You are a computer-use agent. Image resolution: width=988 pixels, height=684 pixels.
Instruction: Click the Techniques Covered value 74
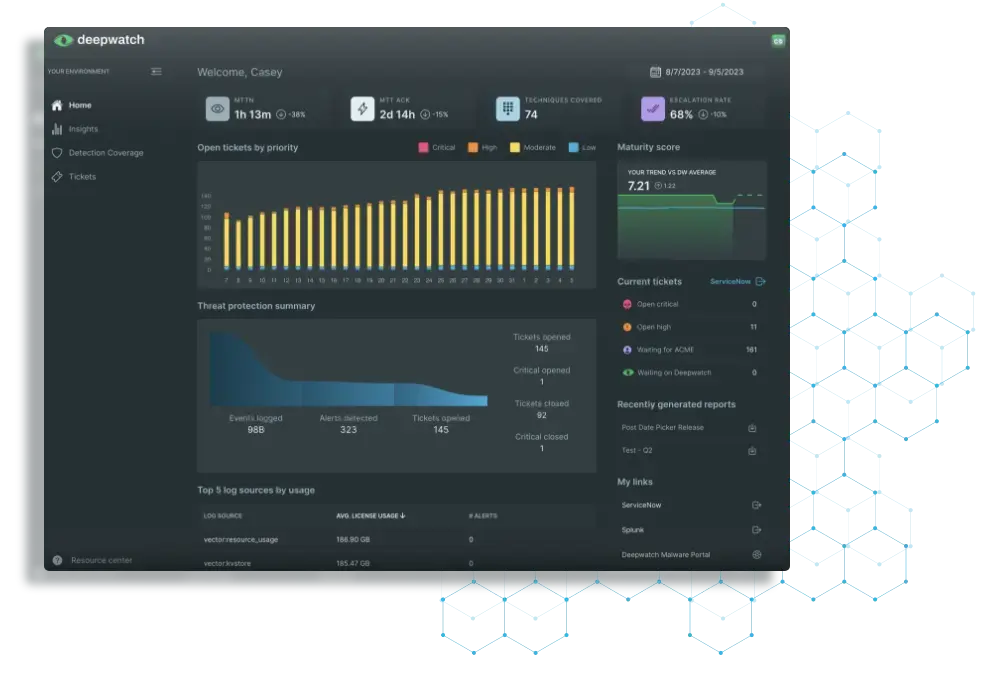(x=531, y=115)
